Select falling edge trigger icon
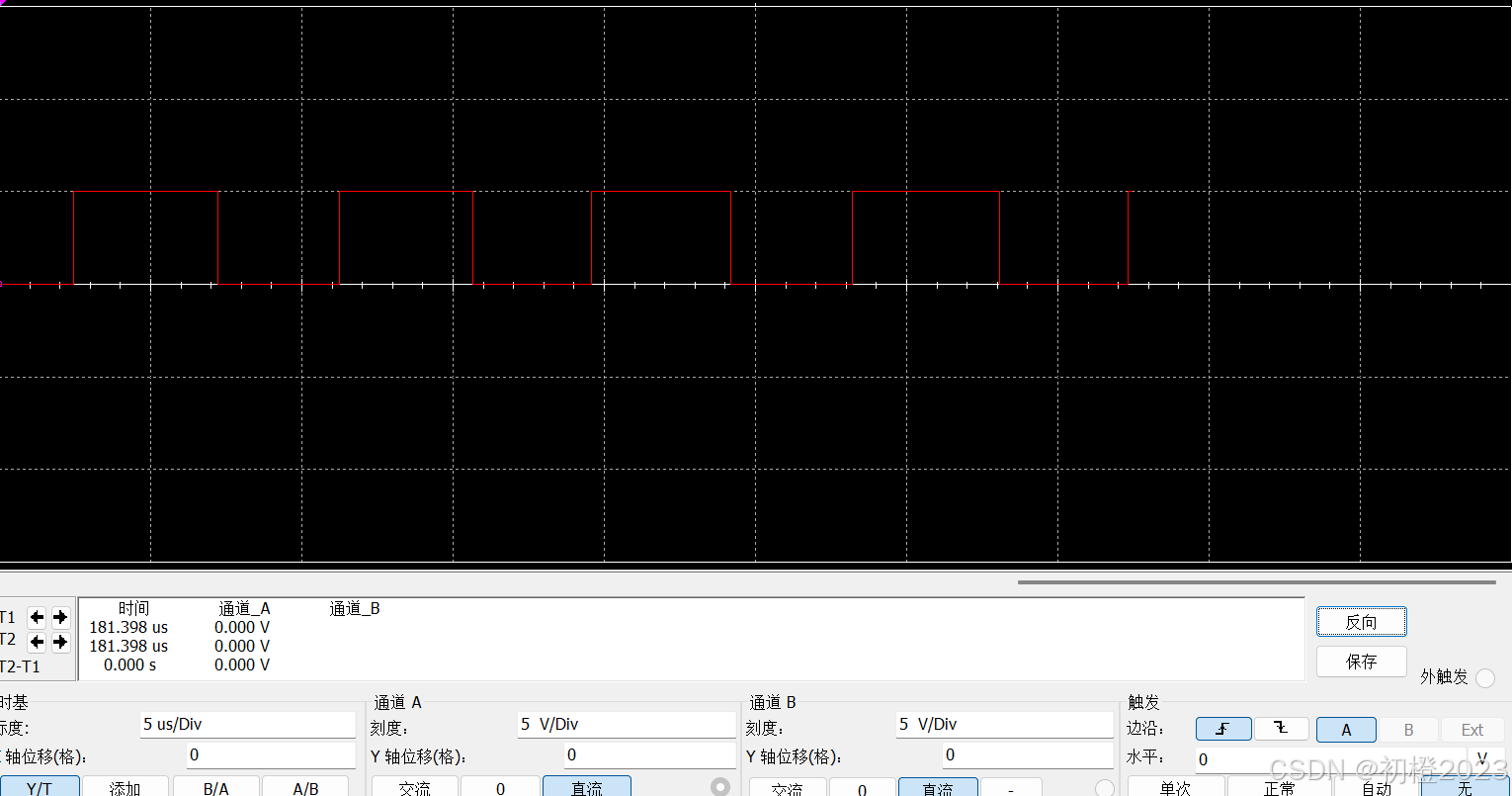Image resolution: width=1512 pixels, height=796 pixels. [1282, 729]
